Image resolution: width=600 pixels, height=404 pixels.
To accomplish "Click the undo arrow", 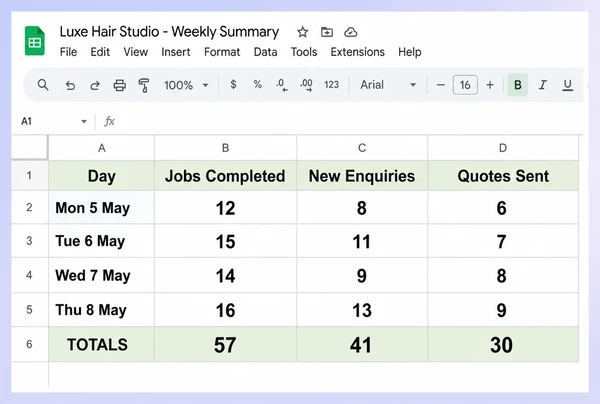I will point(70,85).
